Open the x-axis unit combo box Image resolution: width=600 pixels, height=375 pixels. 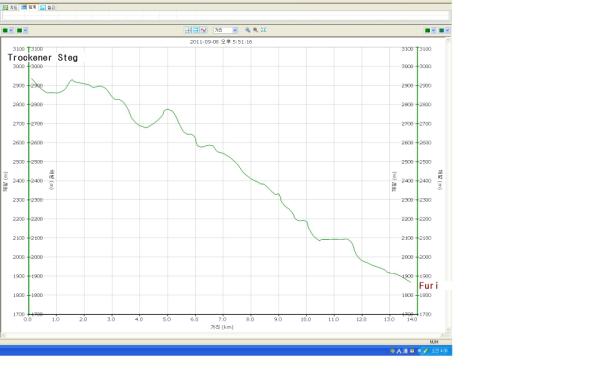[226, 30]
